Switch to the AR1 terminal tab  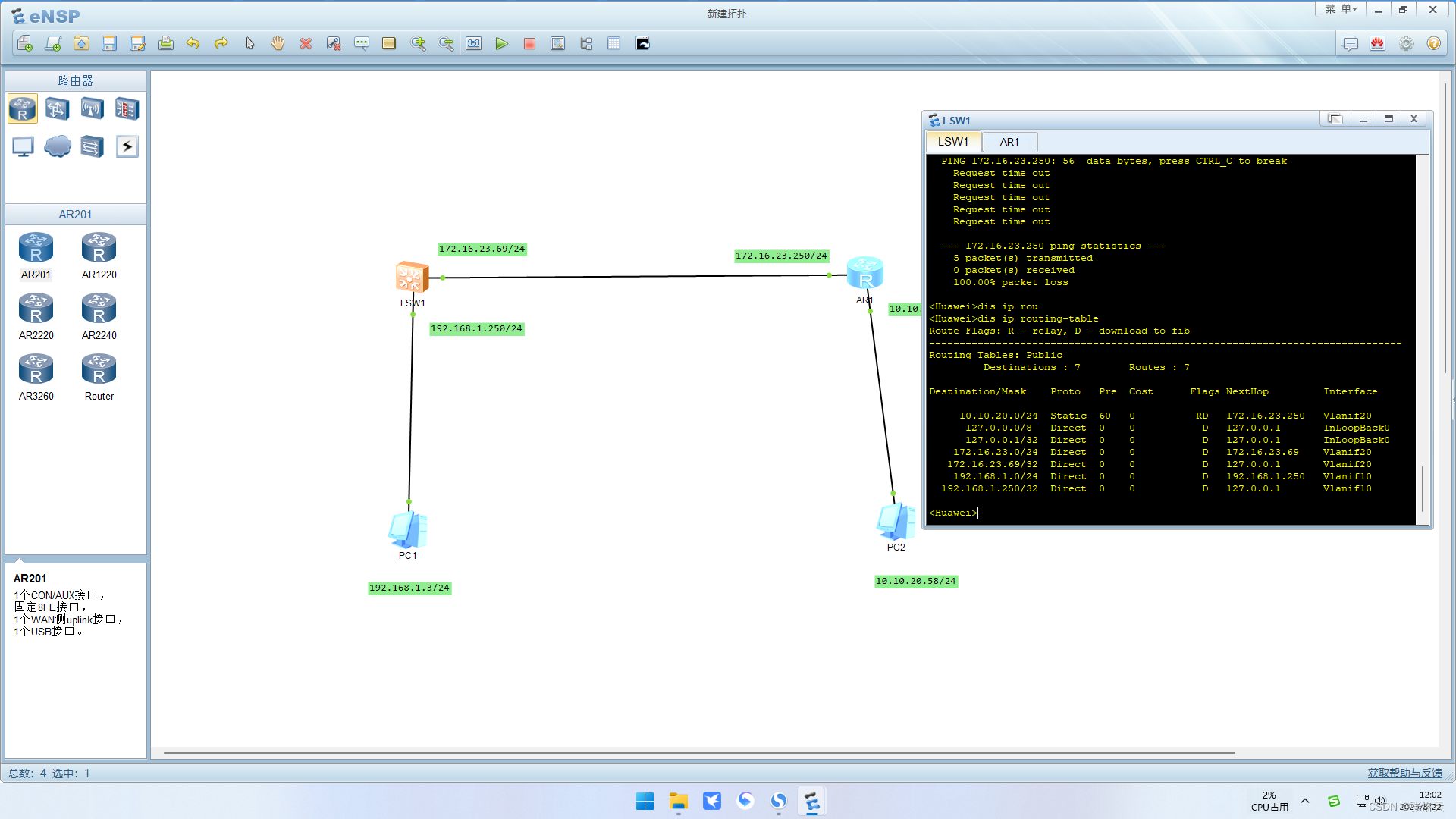click(1009, 142)
